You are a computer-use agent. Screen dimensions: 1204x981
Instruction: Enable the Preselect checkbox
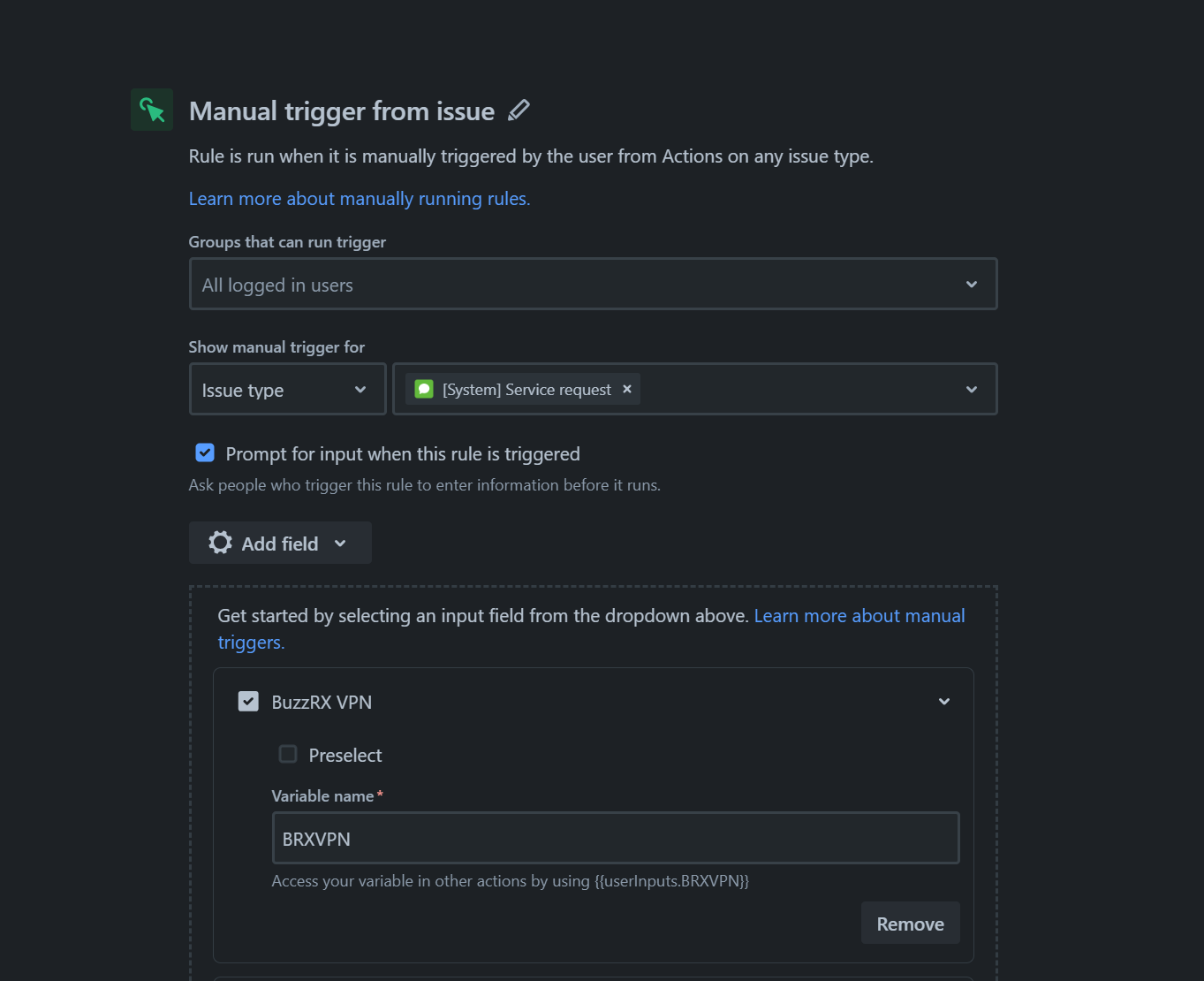click(x=288, y=754)
